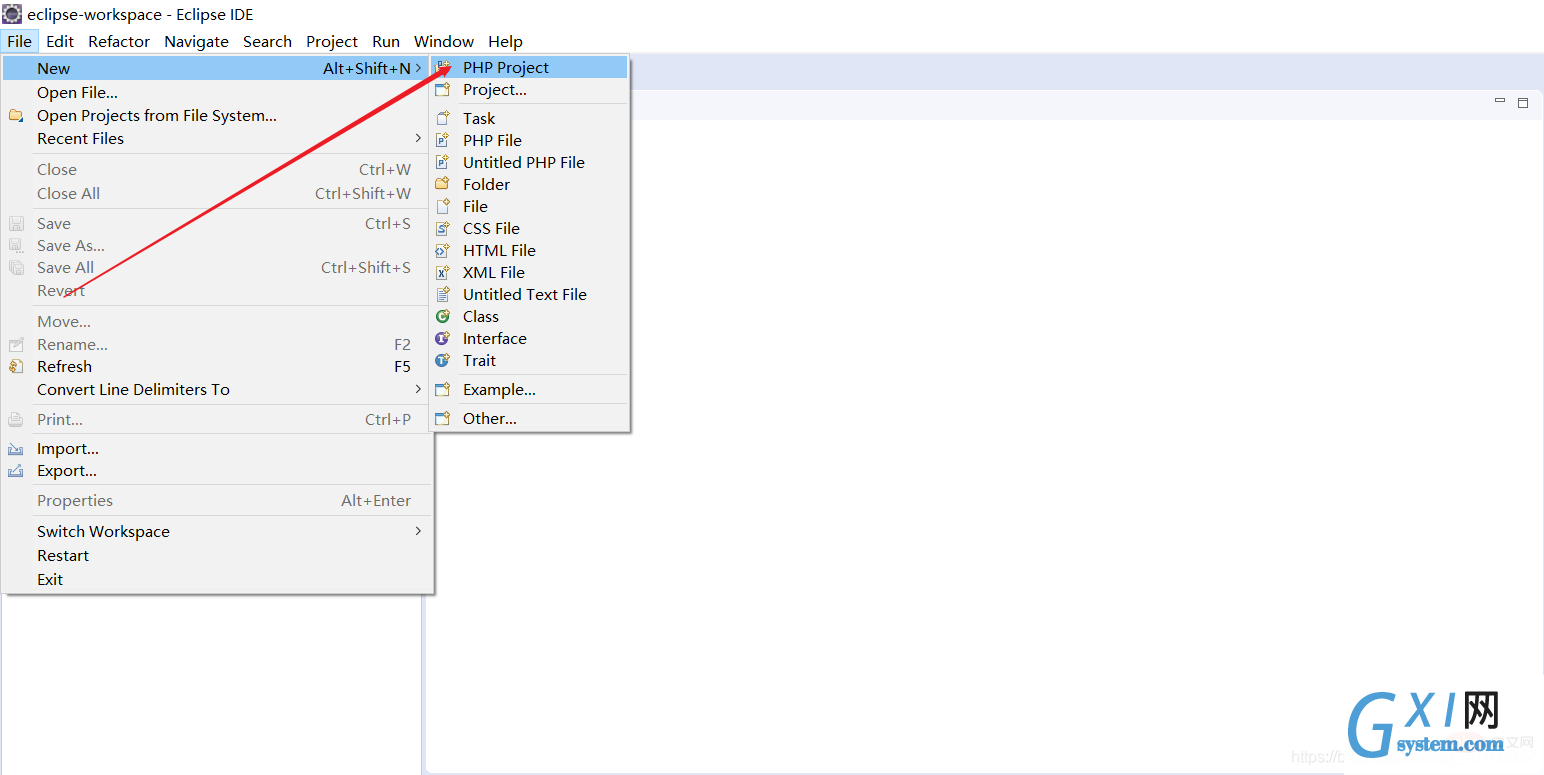1544x775 pixels.
Task: Open the File menu
Action: 19,41
